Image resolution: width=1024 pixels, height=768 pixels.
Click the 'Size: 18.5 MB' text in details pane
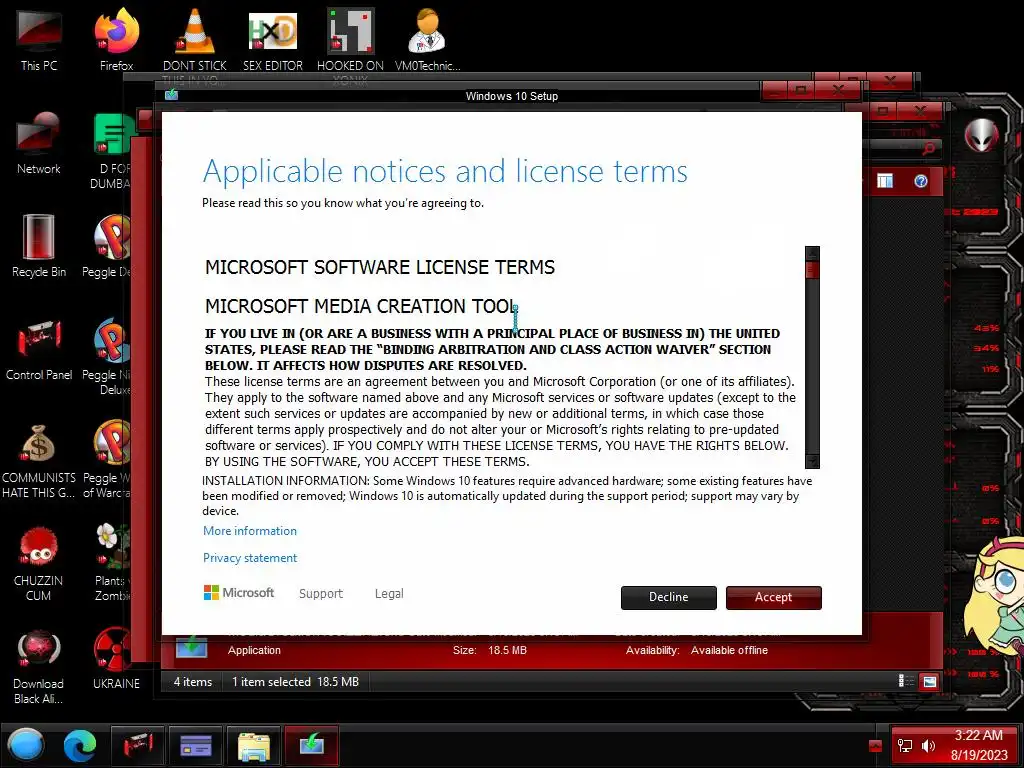490,650
